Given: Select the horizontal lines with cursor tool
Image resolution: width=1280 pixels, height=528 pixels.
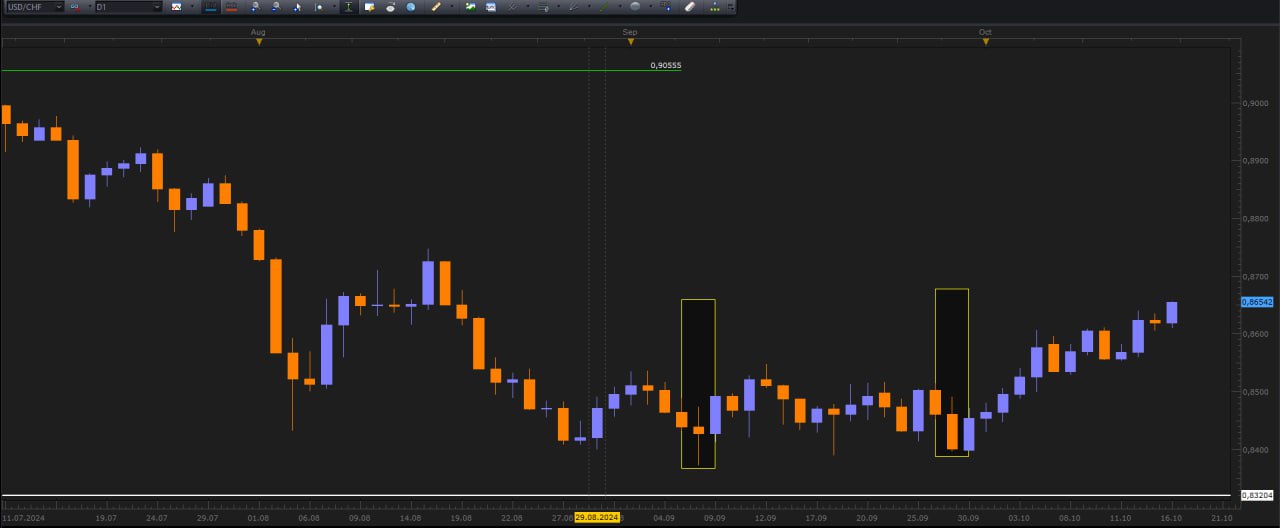Looking at the screenshot, I should pos(543,6).
